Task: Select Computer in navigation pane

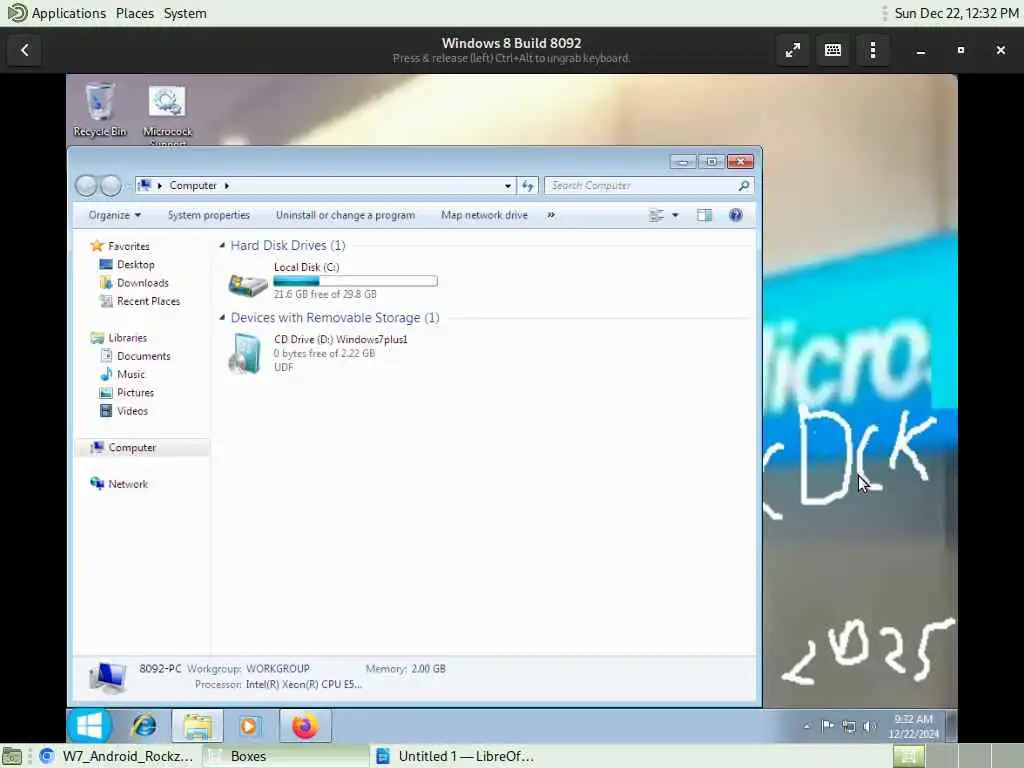Action: [142, 447]
